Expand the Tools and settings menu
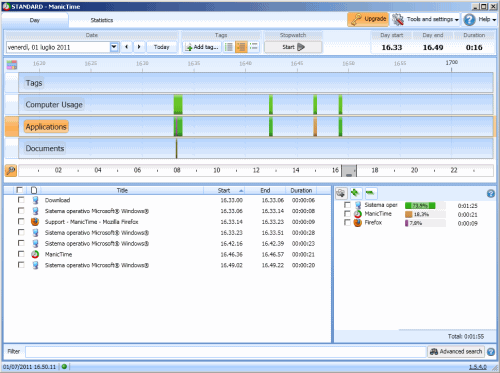Screen dimensions: 500x373 (x=425, y=20)
